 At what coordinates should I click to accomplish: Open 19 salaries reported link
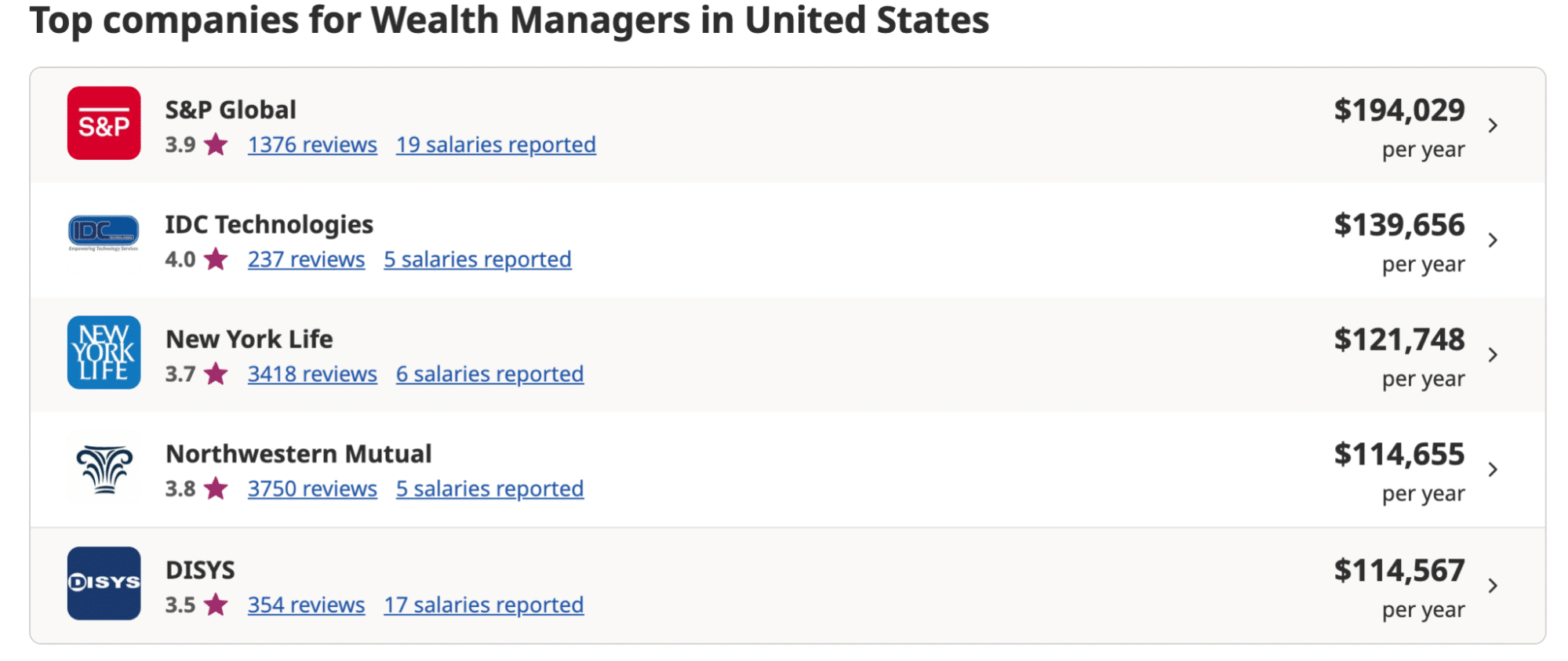[496, 145]
